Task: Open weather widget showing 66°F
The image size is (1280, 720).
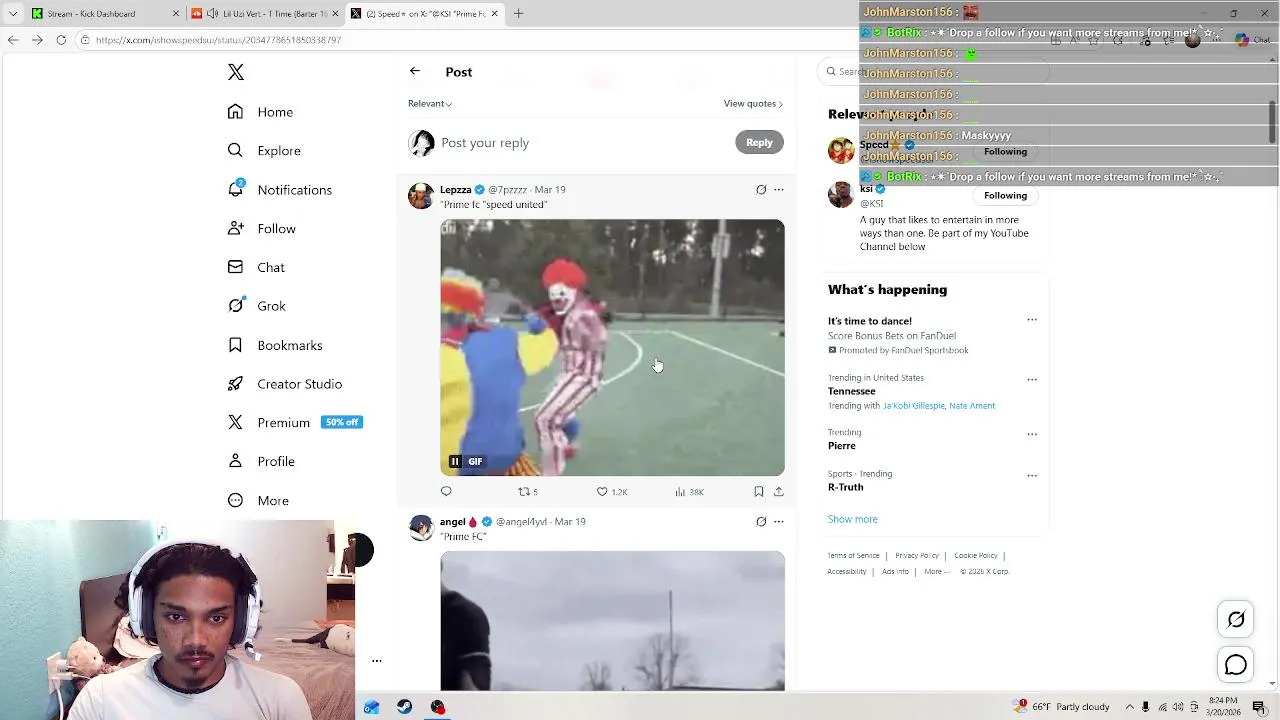Action: (x=1061, y=707)
